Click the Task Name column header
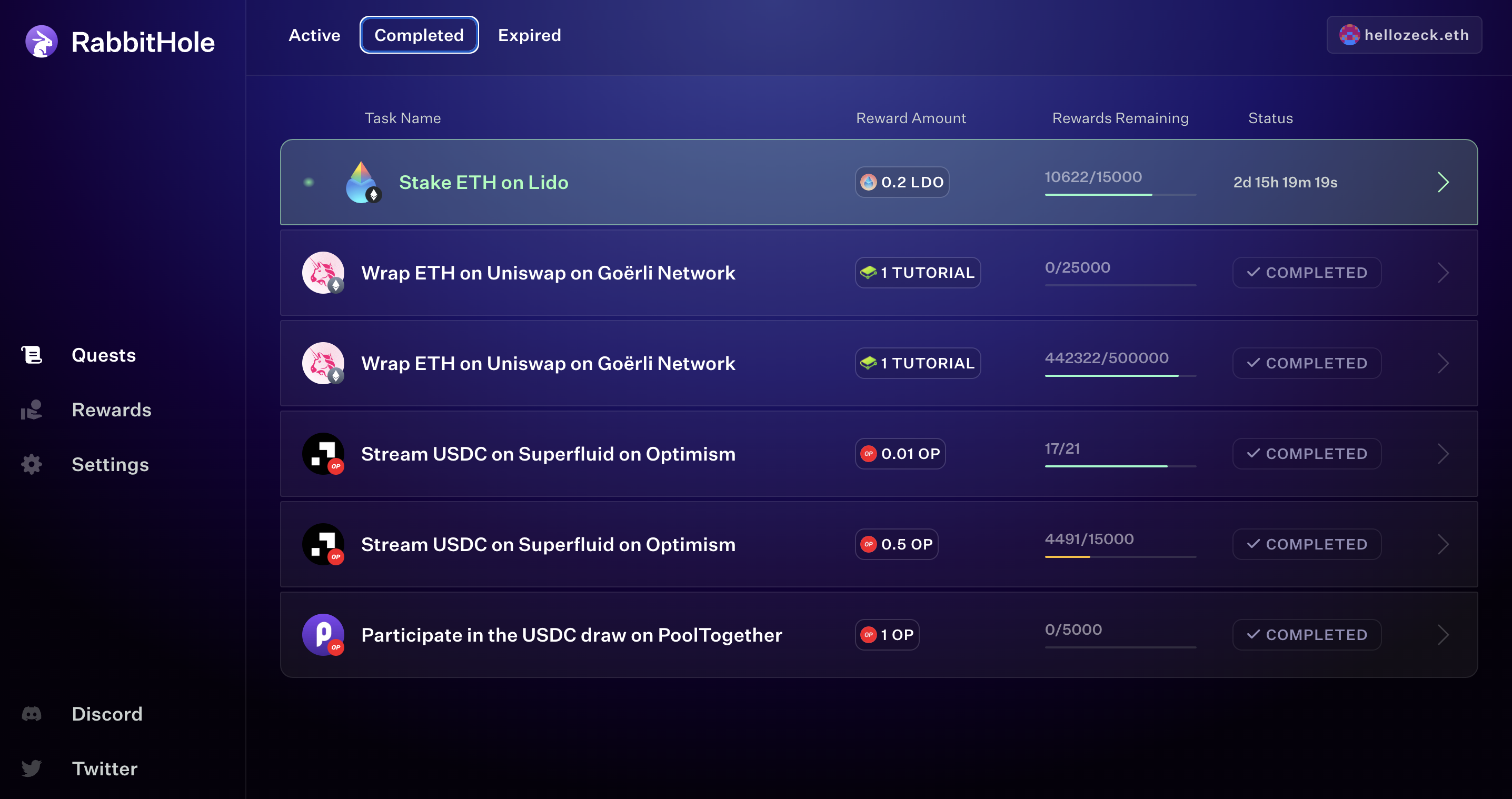The width and height of the screenshot is (1512, 799). pyautogui.click(x=403, y=118)
